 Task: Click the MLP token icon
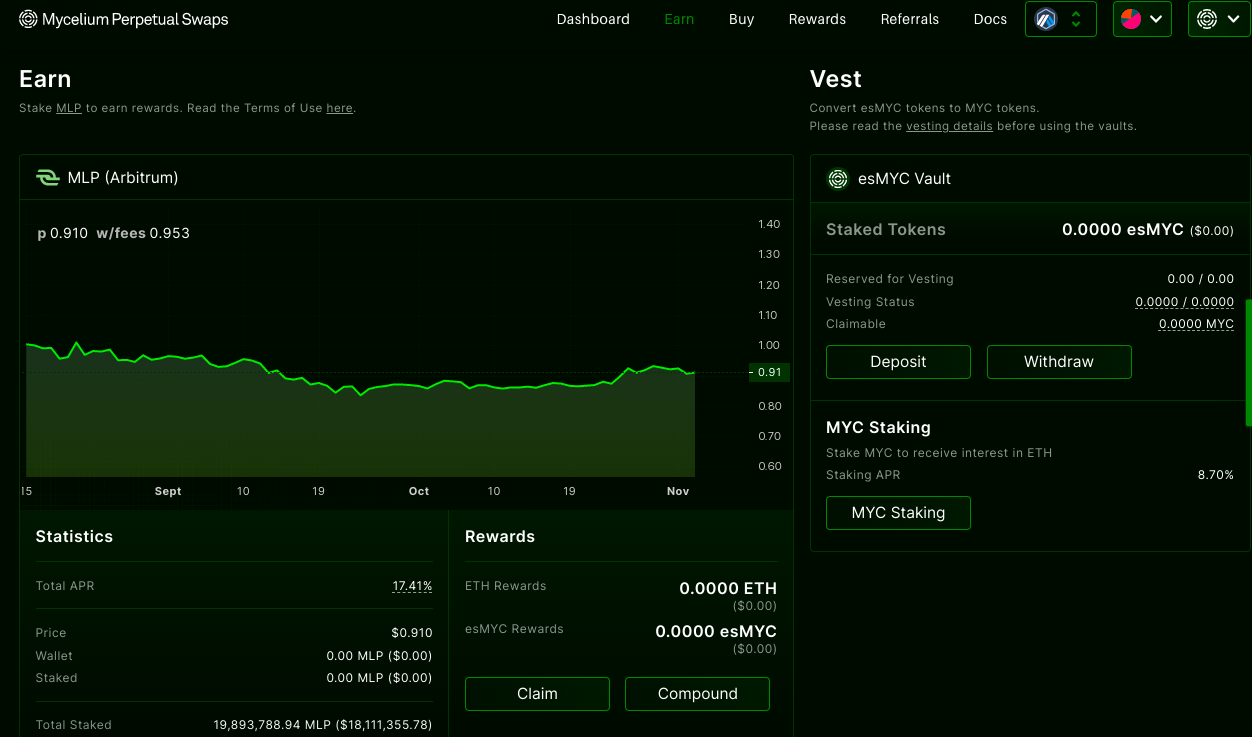pyautogui.click(x=48, y=178)
